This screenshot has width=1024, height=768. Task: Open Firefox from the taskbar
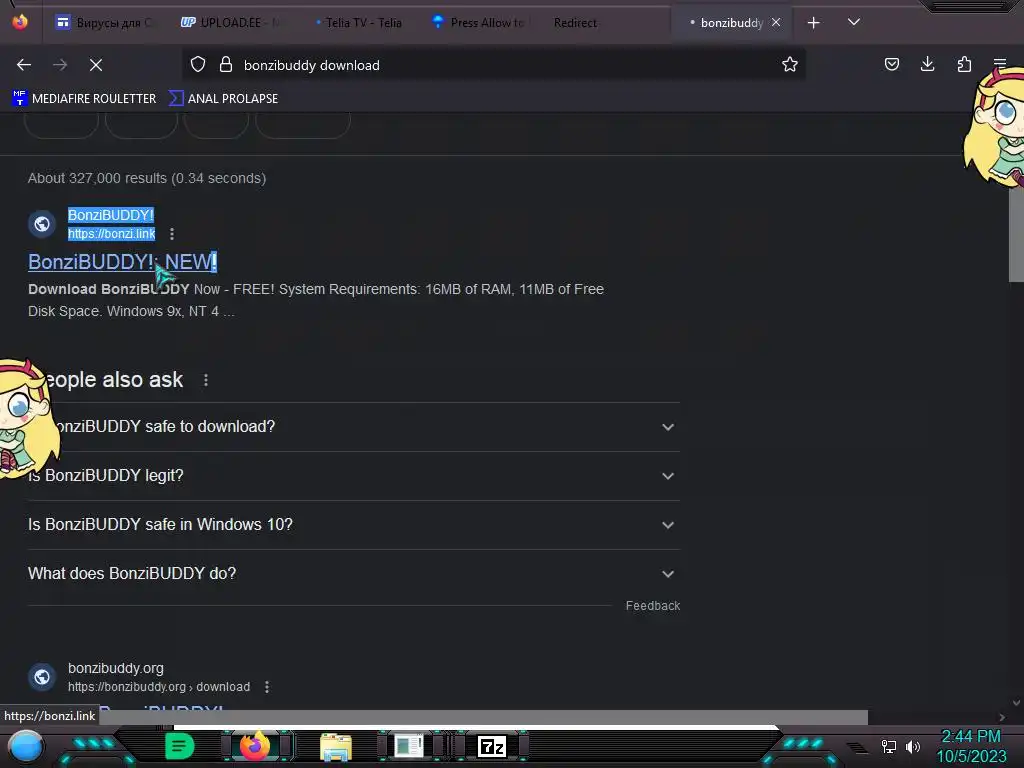[x=255, y=745]
